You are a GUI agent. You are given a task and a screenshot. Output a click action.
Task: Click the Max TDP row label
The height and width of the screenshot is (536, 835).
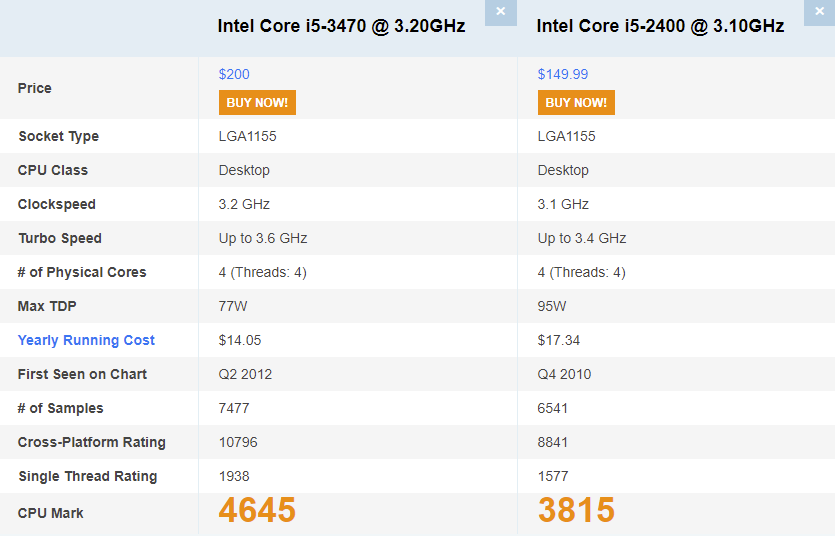click(47, 307)
